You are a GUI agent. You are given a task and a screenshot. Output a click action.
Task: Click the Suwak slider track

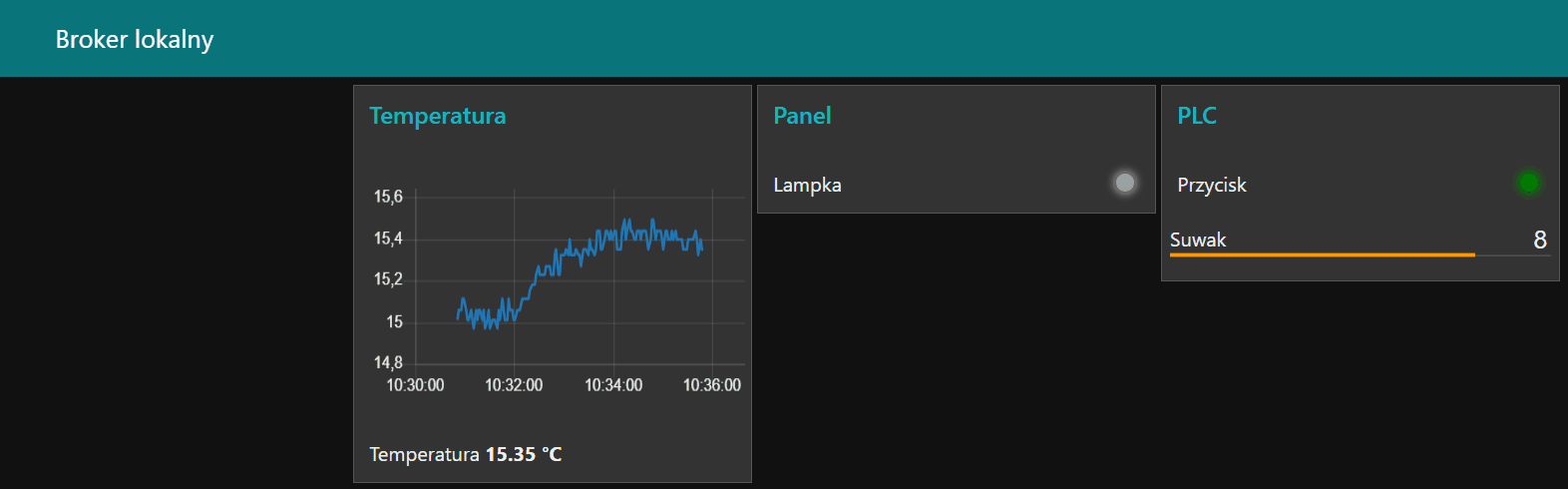click(x=1361, y=255)
